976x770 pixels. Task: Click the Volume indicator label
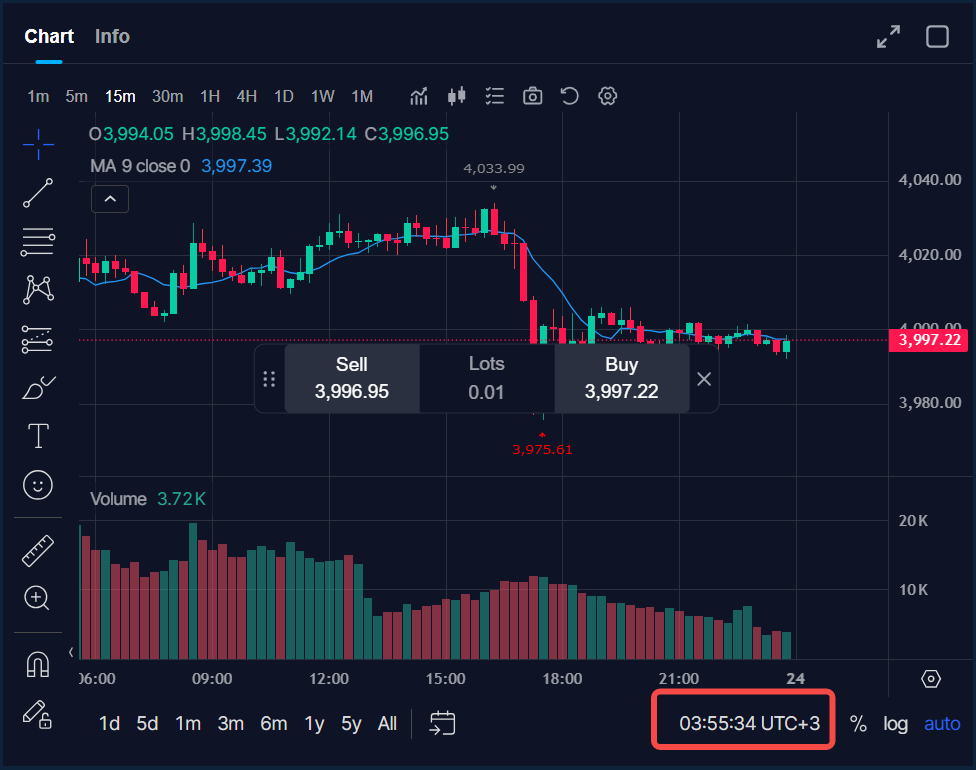[118, 499]
